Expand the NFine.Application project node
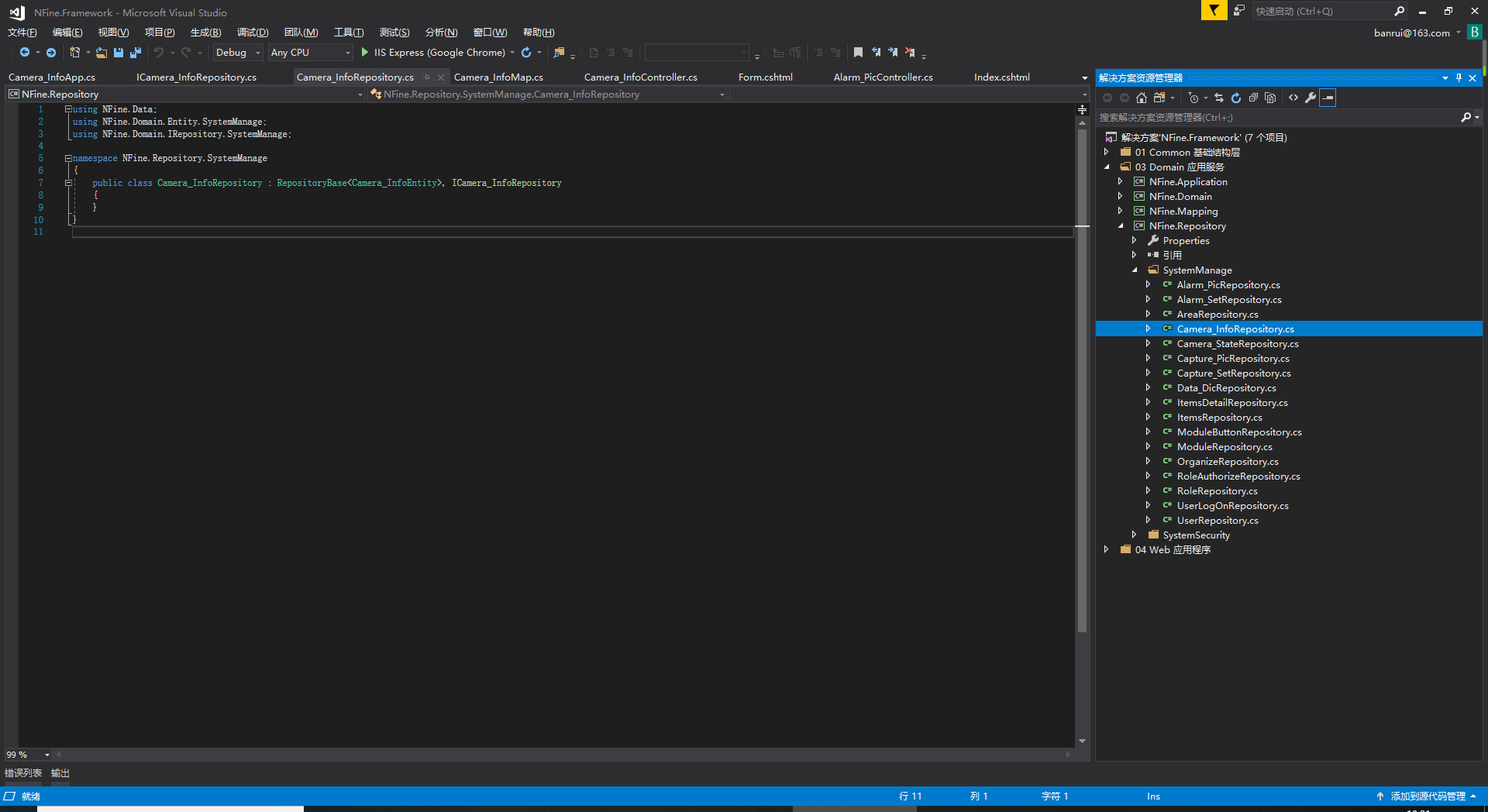1488x812 pixels. click(1121, 182)
